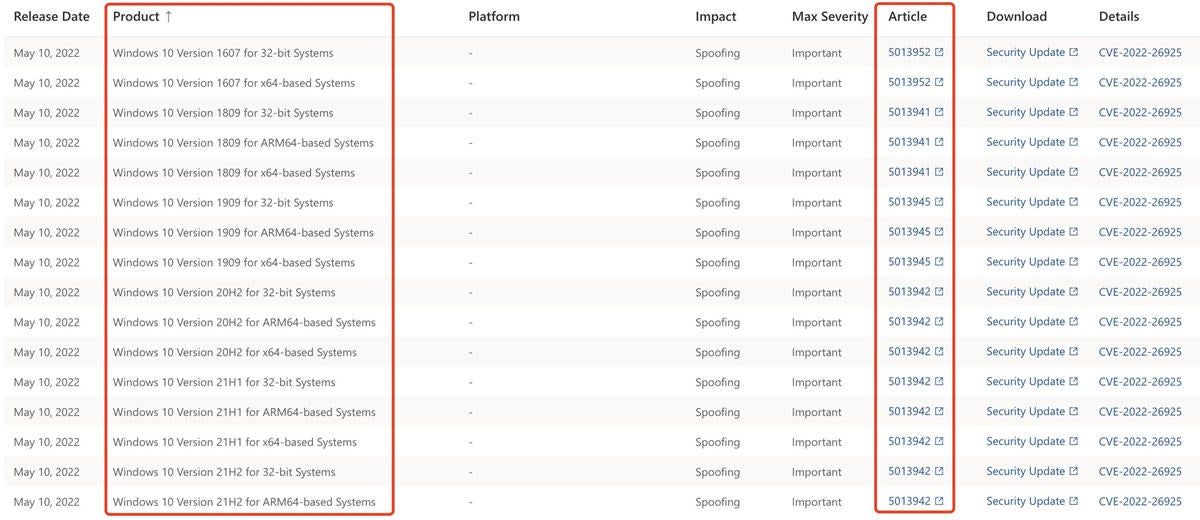The width and height of the screenshot is (1200, 520).
Task: Click 'Windows 10 Version 21H1 for ARM64-based Systems' text
Action: 244,413
